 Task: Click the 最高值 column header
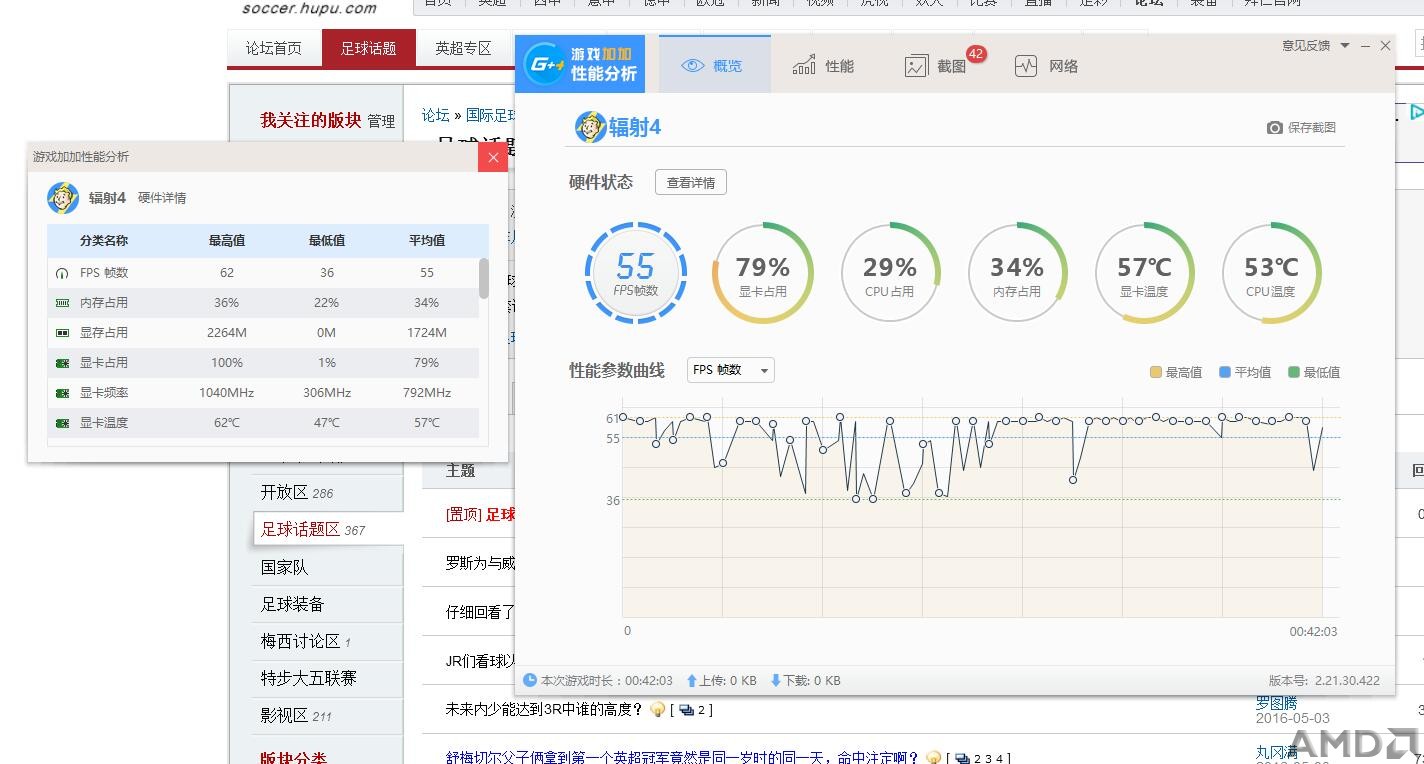pyautogui.click(x=227, y=241)
